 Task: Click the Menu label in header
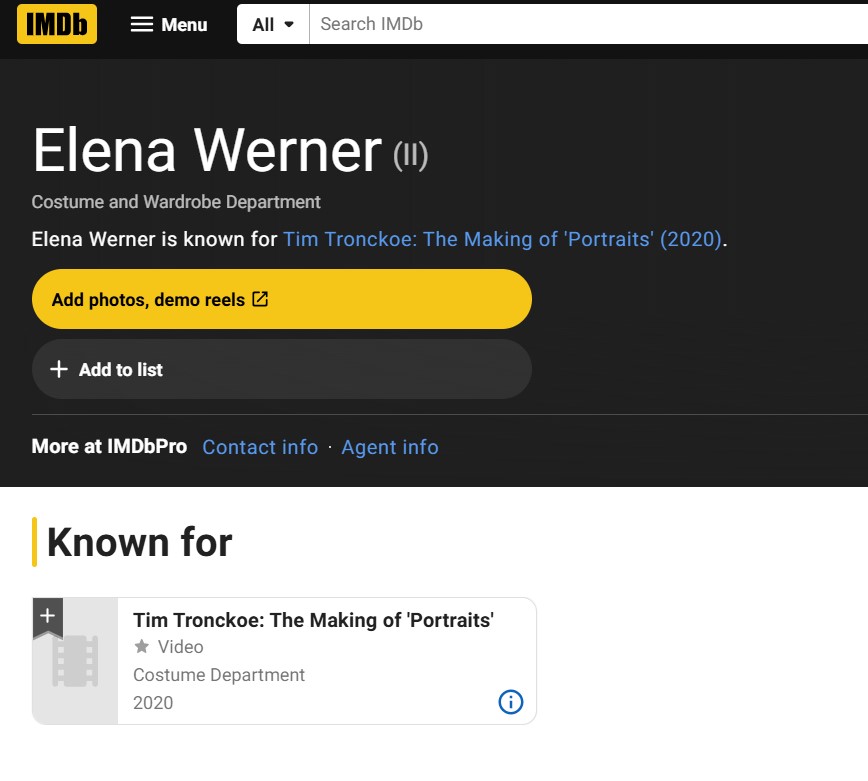click(184, 25)
